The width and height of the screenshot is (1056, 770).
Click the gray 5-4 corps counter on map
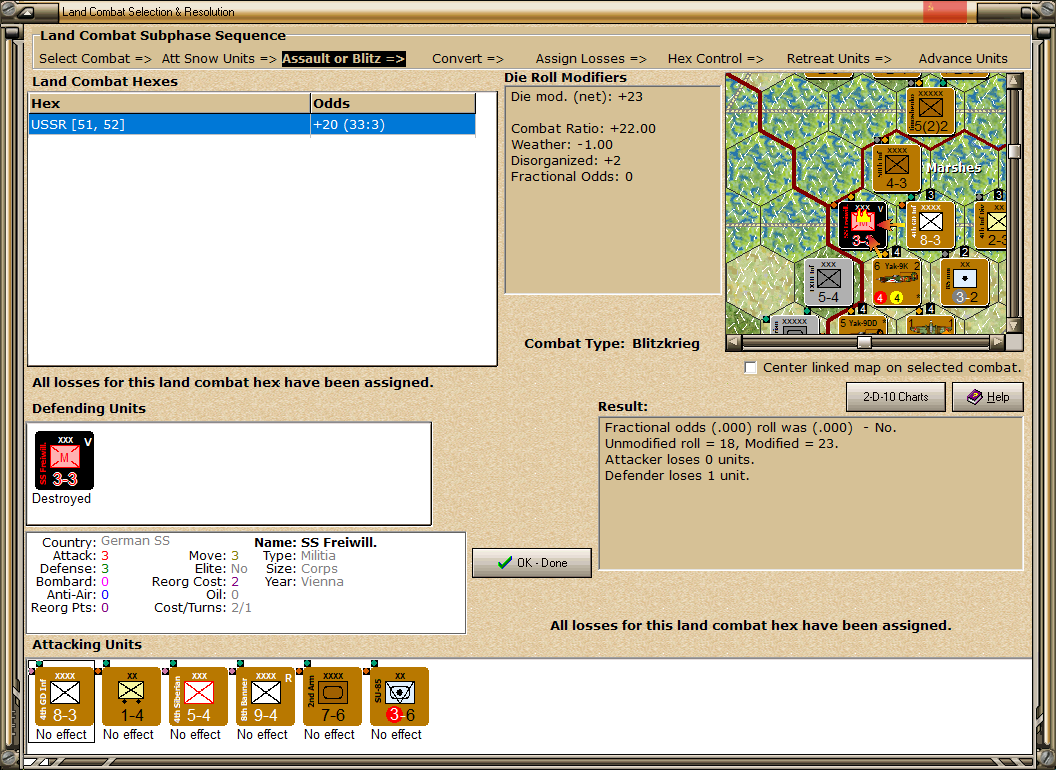(828, 282)
